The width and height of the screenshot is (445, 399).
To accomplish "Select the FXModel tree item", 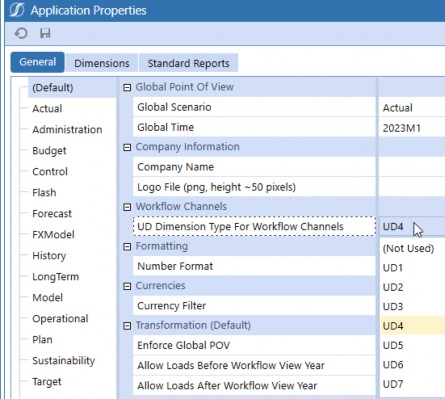I will 53,235.
